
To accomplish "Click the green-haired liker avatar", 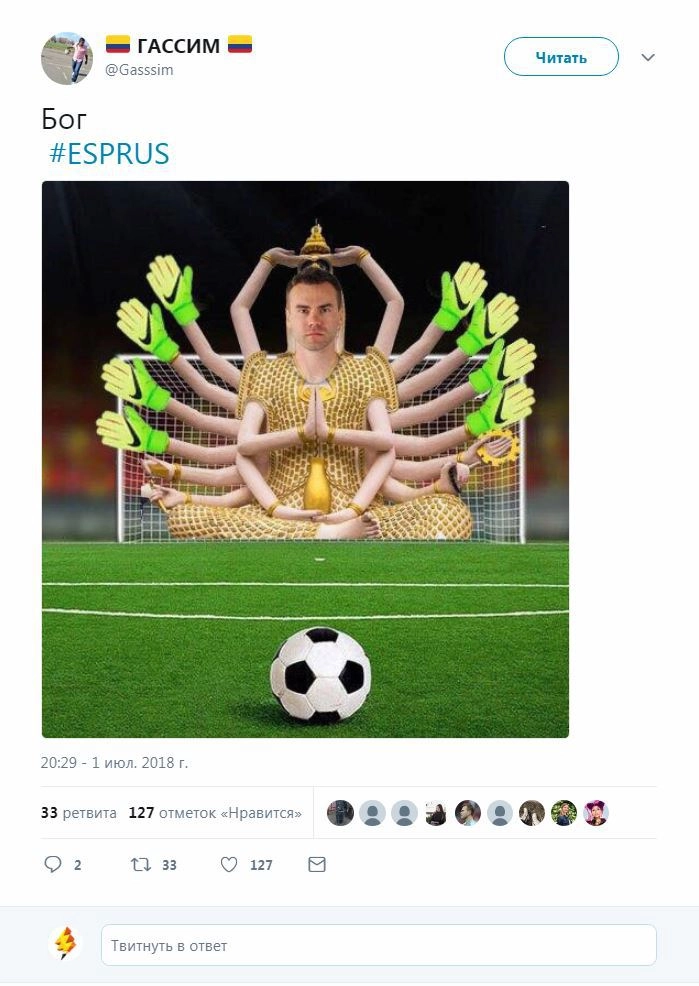I will pyautogui.click(x=564, y=813).
